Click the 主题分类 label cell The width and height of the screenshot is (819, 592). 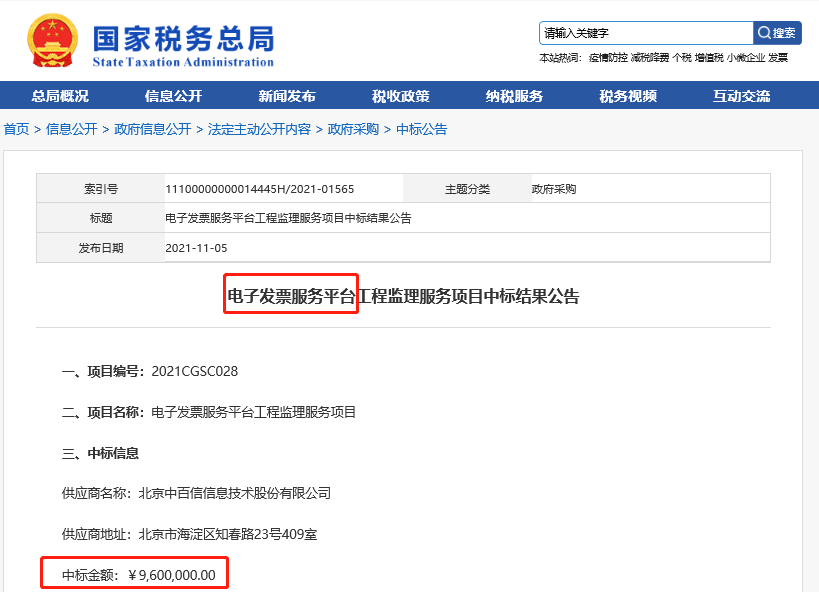point(467,189)
